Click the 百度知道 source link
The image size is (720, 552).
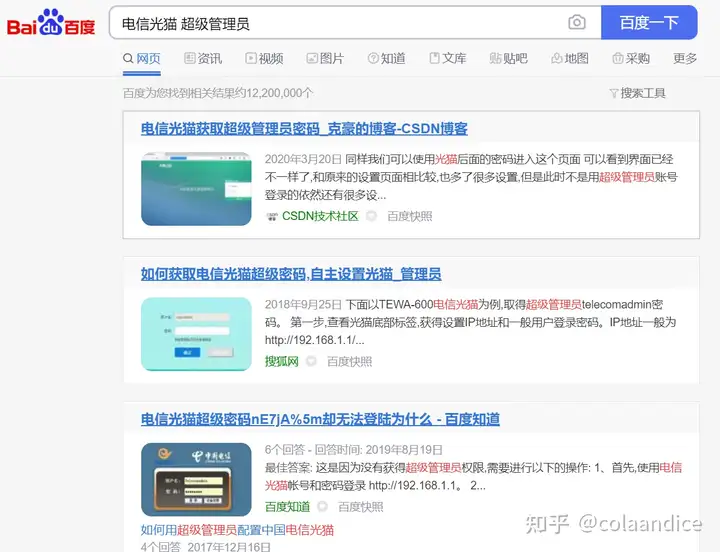(x=287, y=507)
